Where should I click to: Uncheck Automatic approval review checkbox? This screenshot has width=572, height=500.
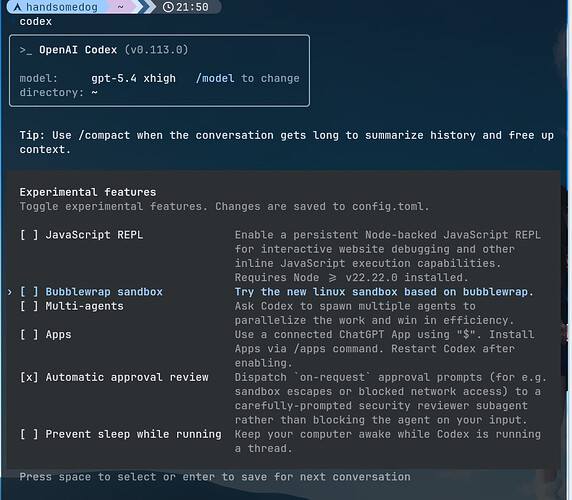coord(29,377)
